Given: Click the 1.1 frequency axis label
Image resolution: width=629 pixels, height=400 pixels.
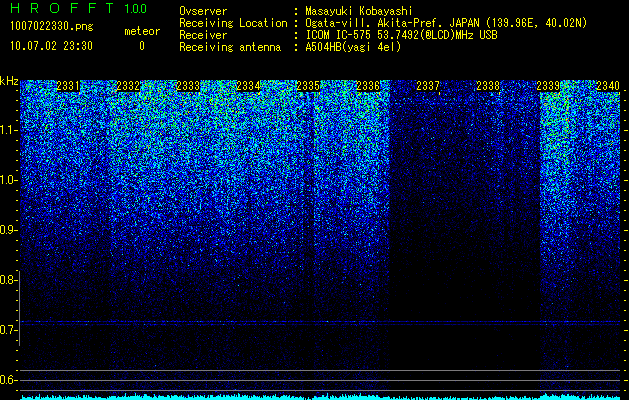Looking at the screenshot, I should point(8,130).
